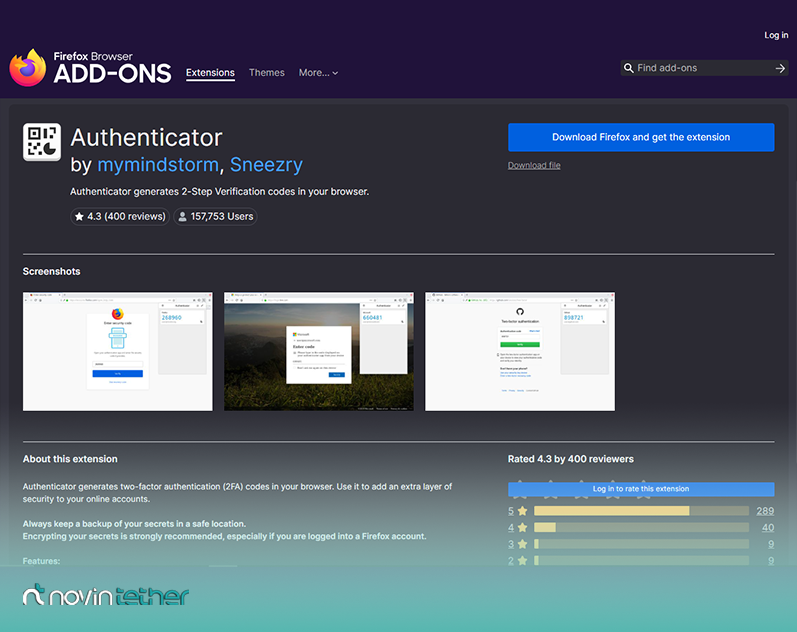The height and width of the screenshot is (632, 797).
Task: Submit search with the arrow icon
Action: (x=780, y=68)
